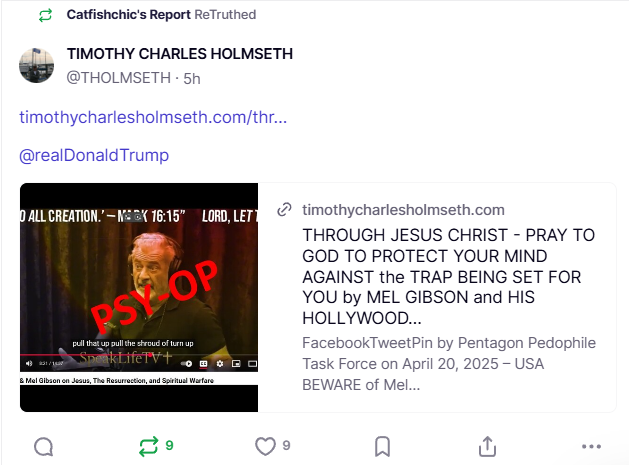
Task: Click the like count number 9
Action: coord(286,446)
